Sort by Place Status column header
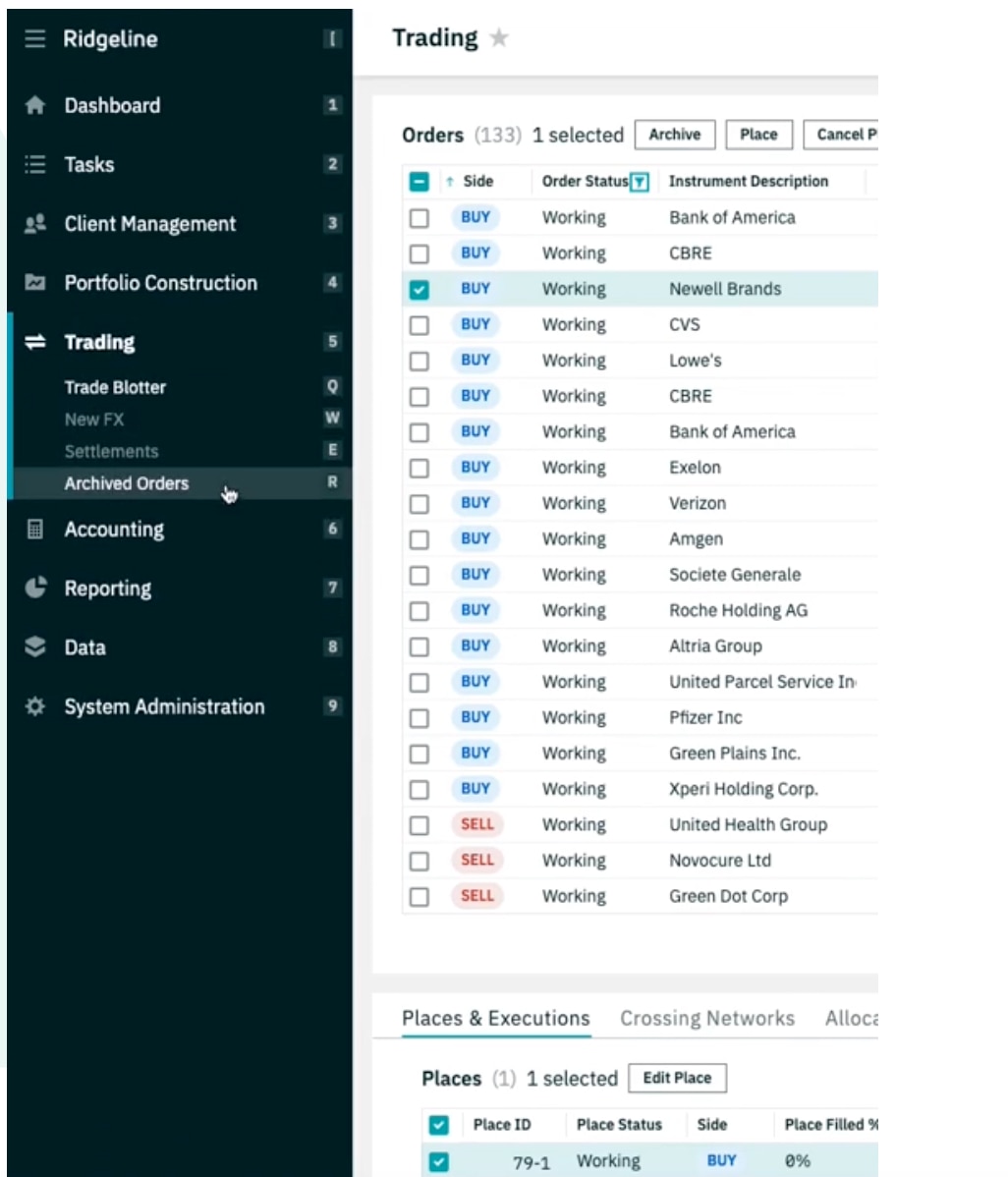 pos(619,1125)
